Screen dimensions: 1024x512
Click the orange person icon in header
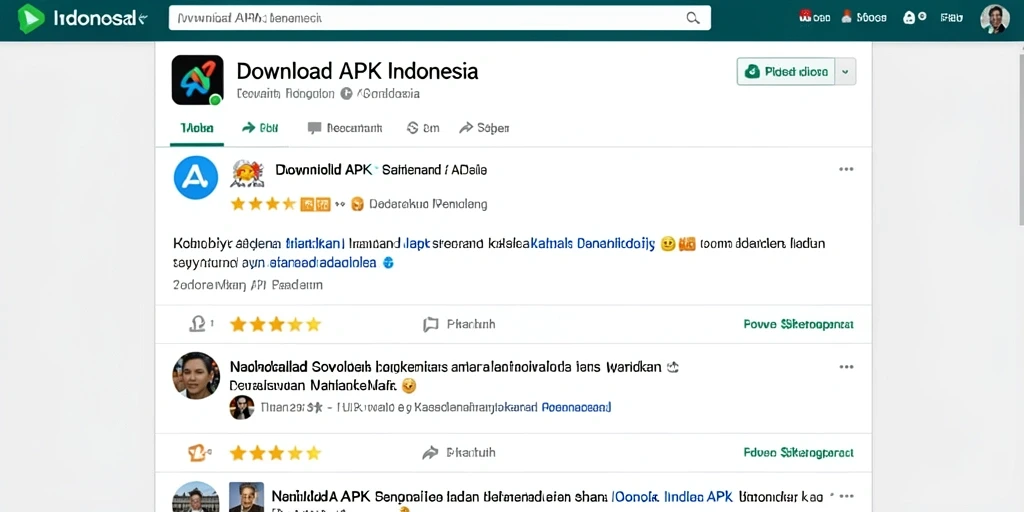(x=847, y=16)
